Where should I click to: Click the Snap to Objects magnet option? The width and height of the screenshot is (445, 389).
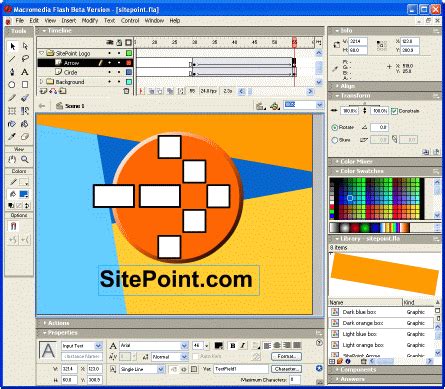(x=13, y=227)
